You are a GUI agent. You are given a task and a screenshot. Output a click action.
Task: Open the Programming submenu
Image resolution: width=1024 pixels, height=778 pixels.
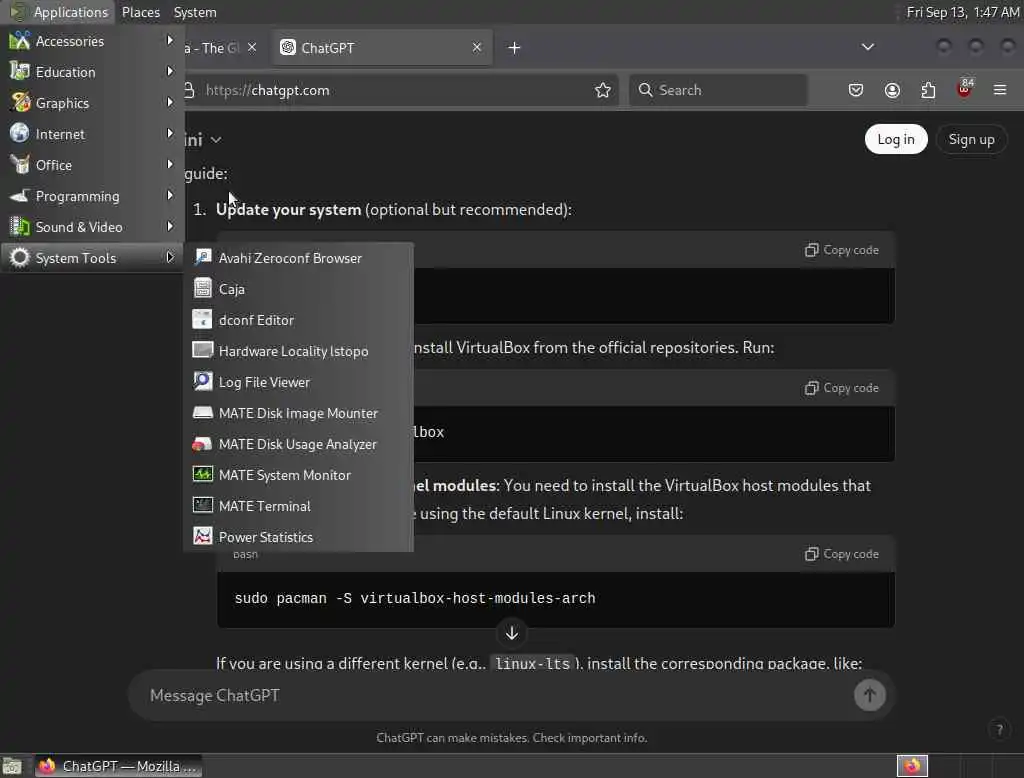coord(92,196)
